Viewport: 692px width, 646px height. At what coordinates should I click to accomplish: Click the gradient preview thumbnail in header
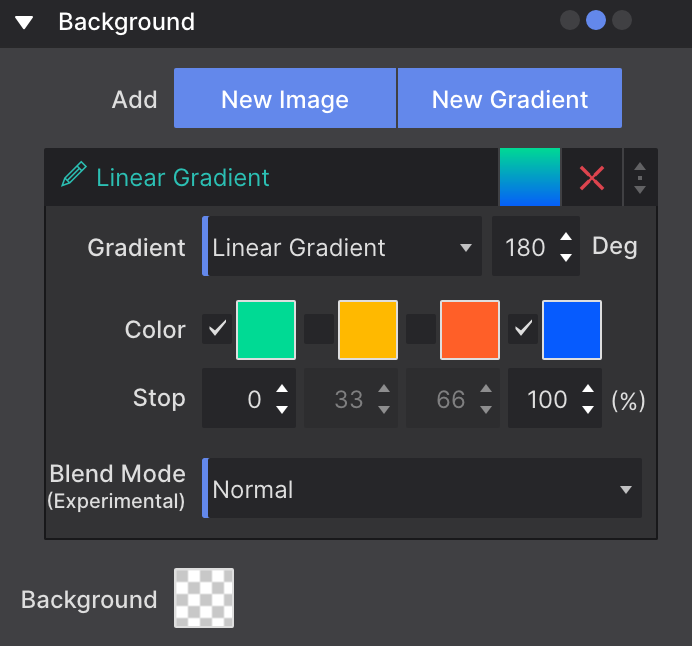pos(529,177)
